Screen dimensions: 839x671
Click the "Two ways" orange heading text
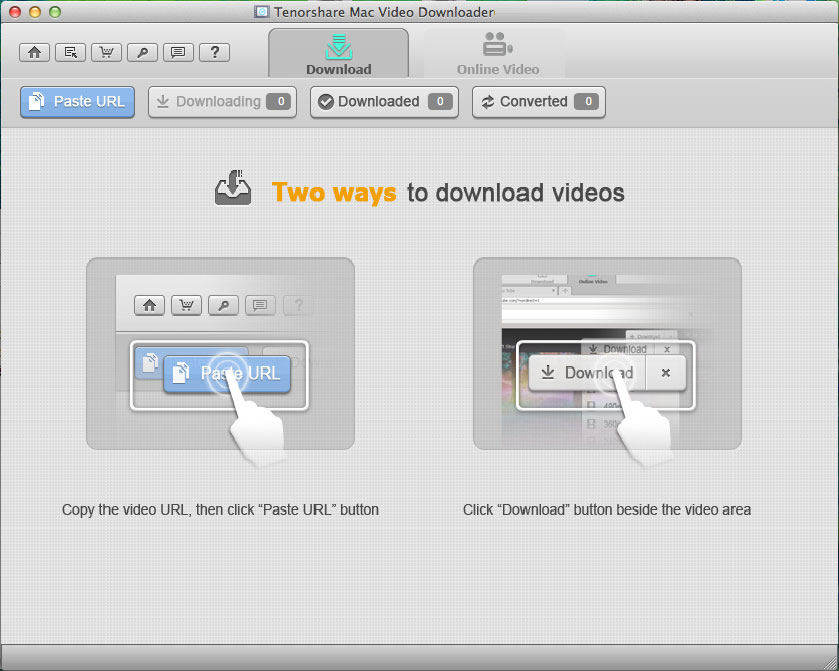(x=334, y=193)
